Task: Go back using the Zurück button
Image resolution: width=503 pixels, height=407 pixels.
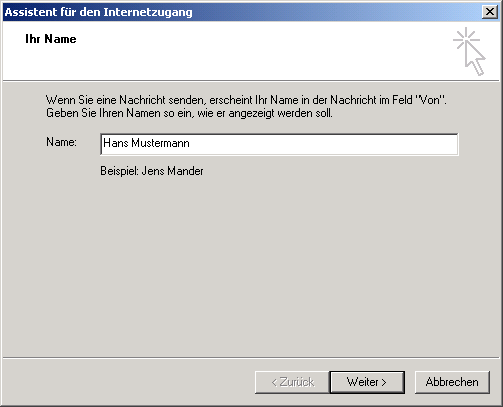Action: (292, 382)
